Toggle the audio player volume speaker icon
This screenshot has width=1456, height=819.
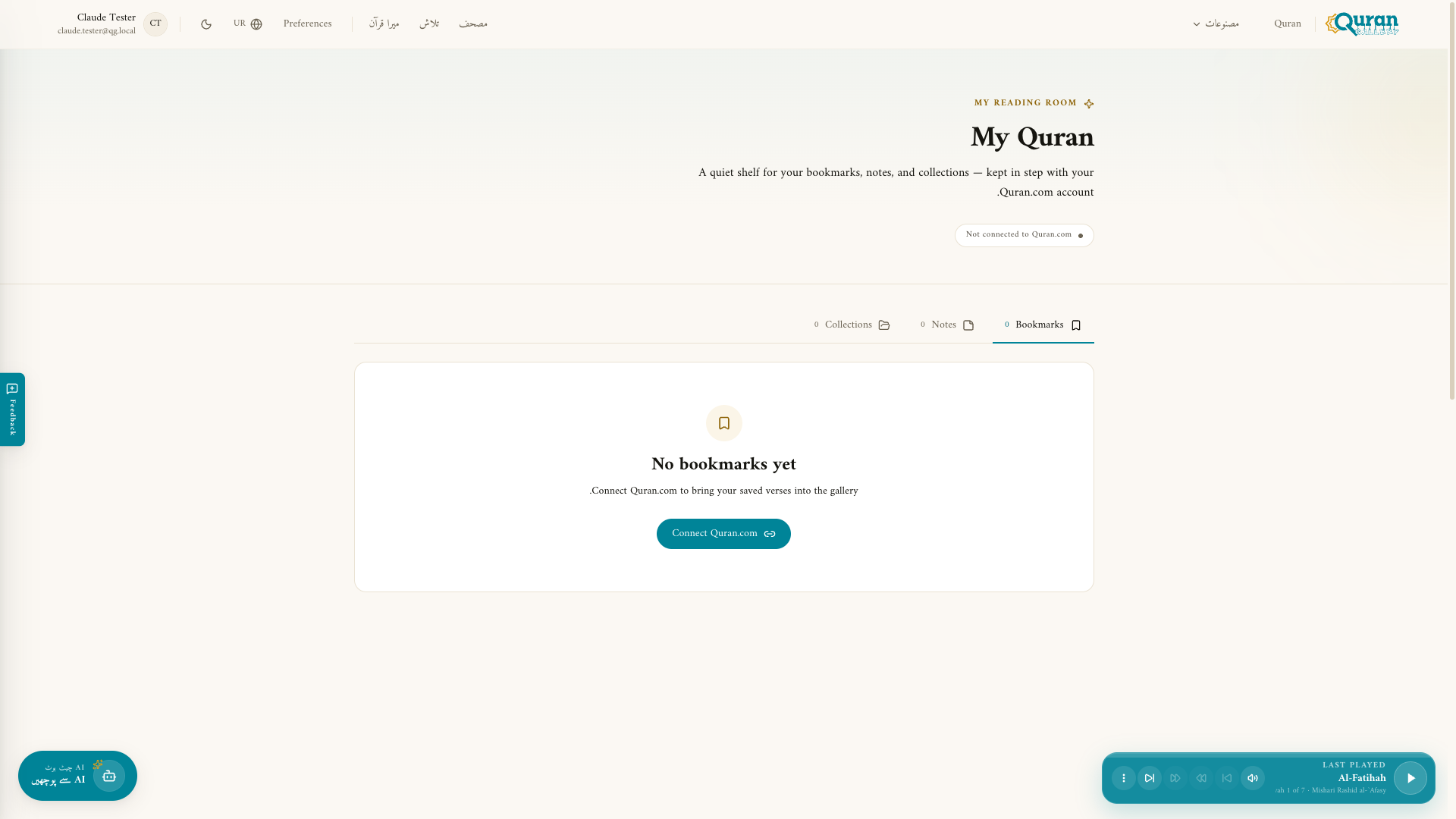[1253, 778]
